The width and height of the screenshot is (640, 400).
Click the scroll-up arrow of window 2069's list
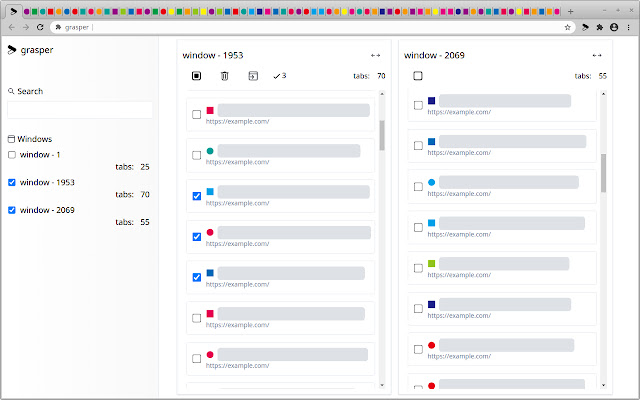(x=603, y=94)
